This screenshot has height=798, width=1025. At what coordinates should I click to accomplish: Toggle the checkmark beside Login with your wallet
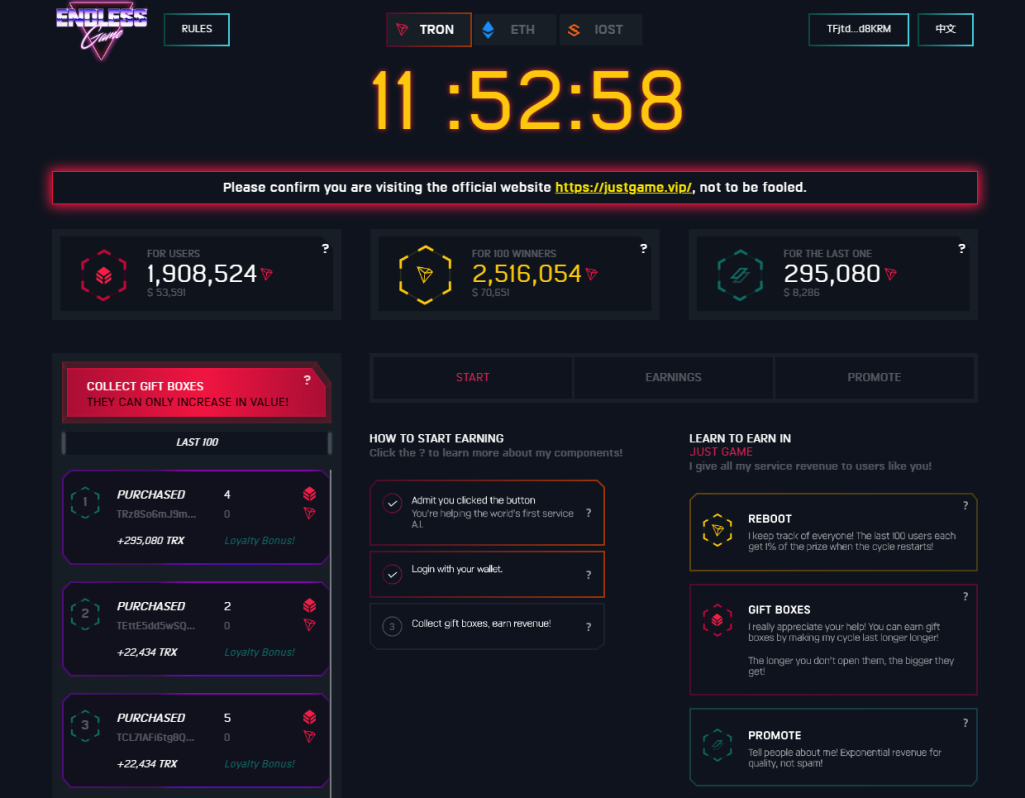(392, 574)
